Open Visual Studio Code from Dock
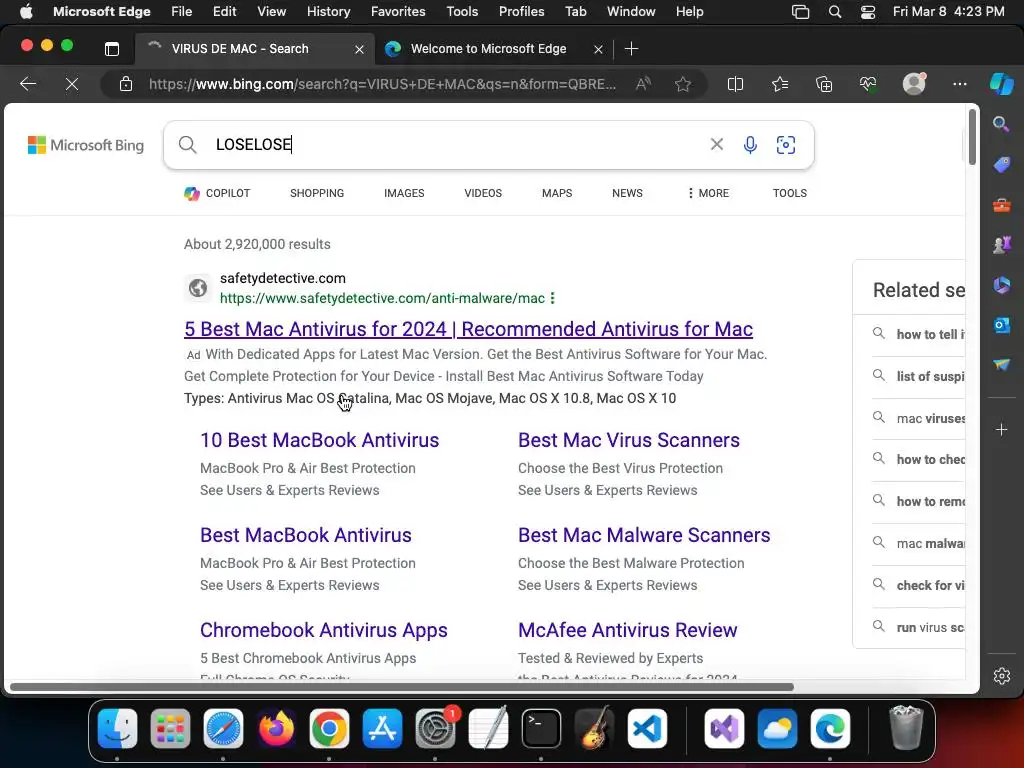This screenshot has width=1024, height=768. [647, 728]
